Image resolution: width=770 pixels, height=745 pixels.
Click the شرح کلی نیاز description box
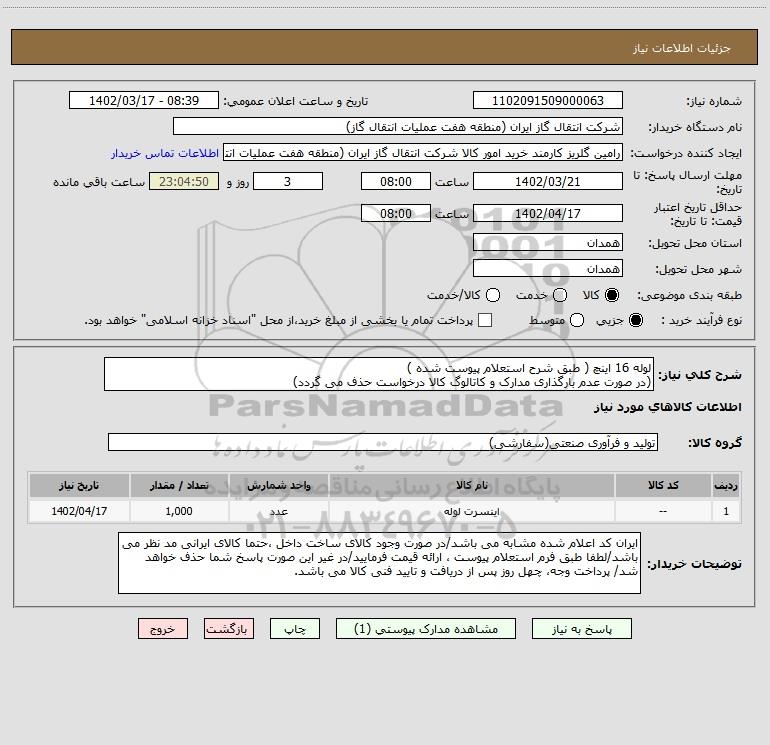point(379,374)
